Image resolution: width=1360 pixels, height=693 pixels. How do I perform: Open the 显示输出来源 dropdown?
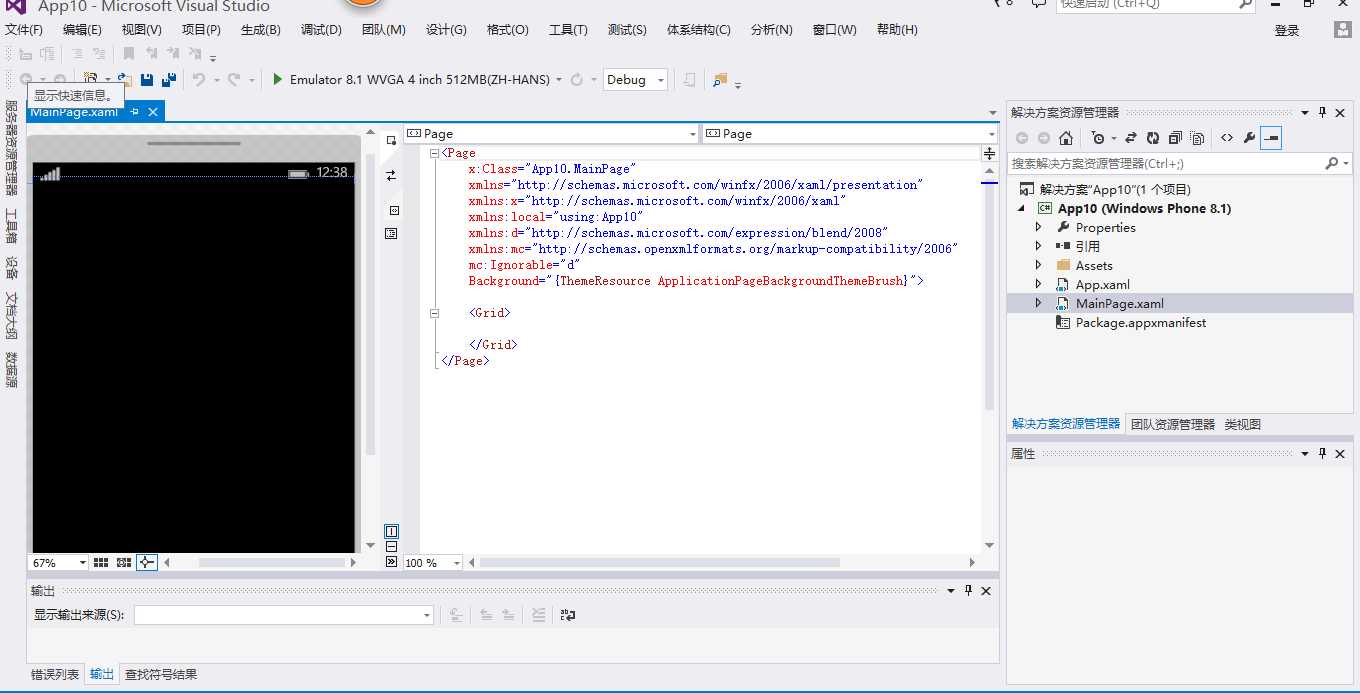point(427,615)
